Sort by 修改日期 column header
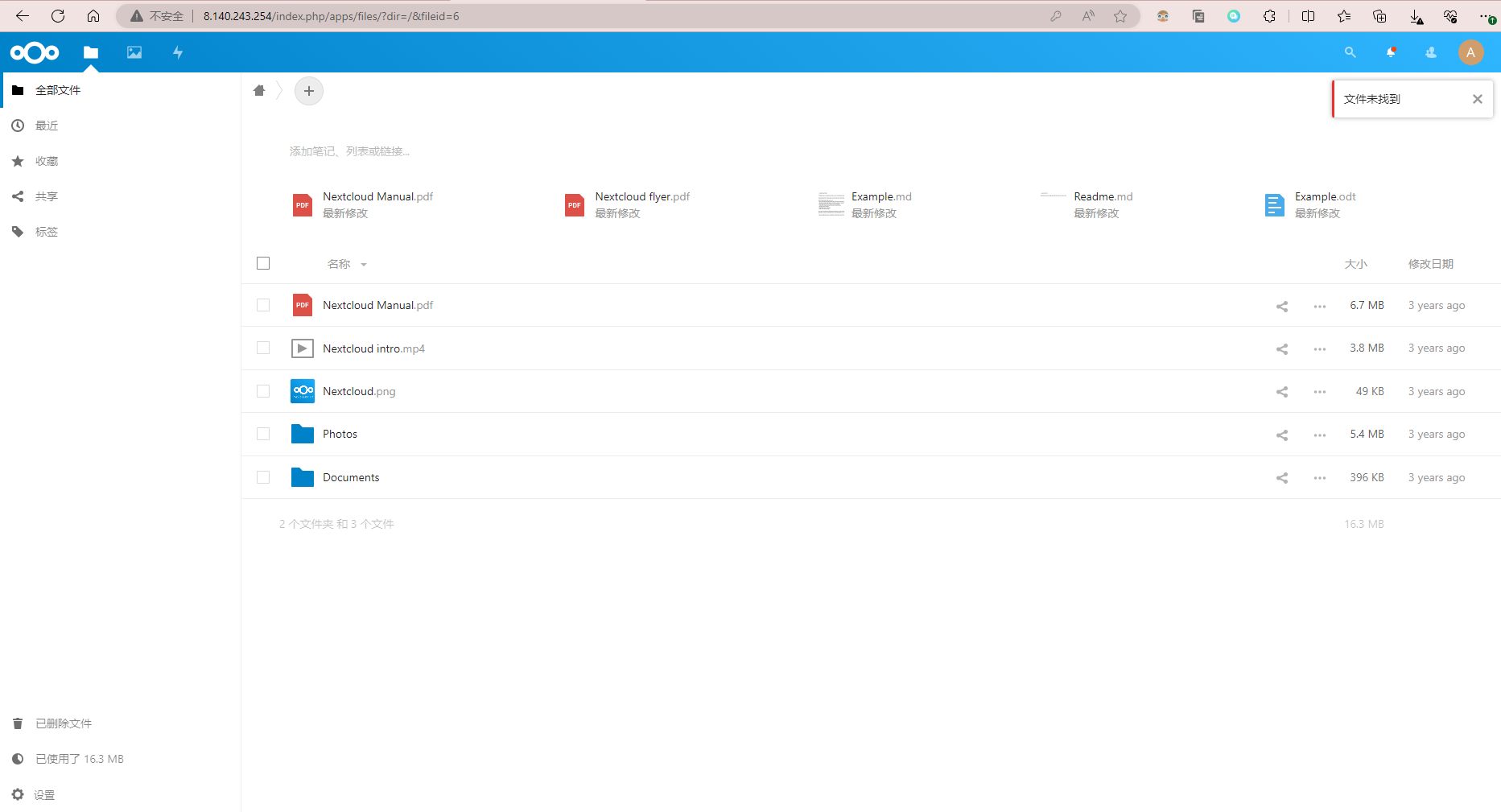This screenshot has width=1501, height=812. point(1431,264)
